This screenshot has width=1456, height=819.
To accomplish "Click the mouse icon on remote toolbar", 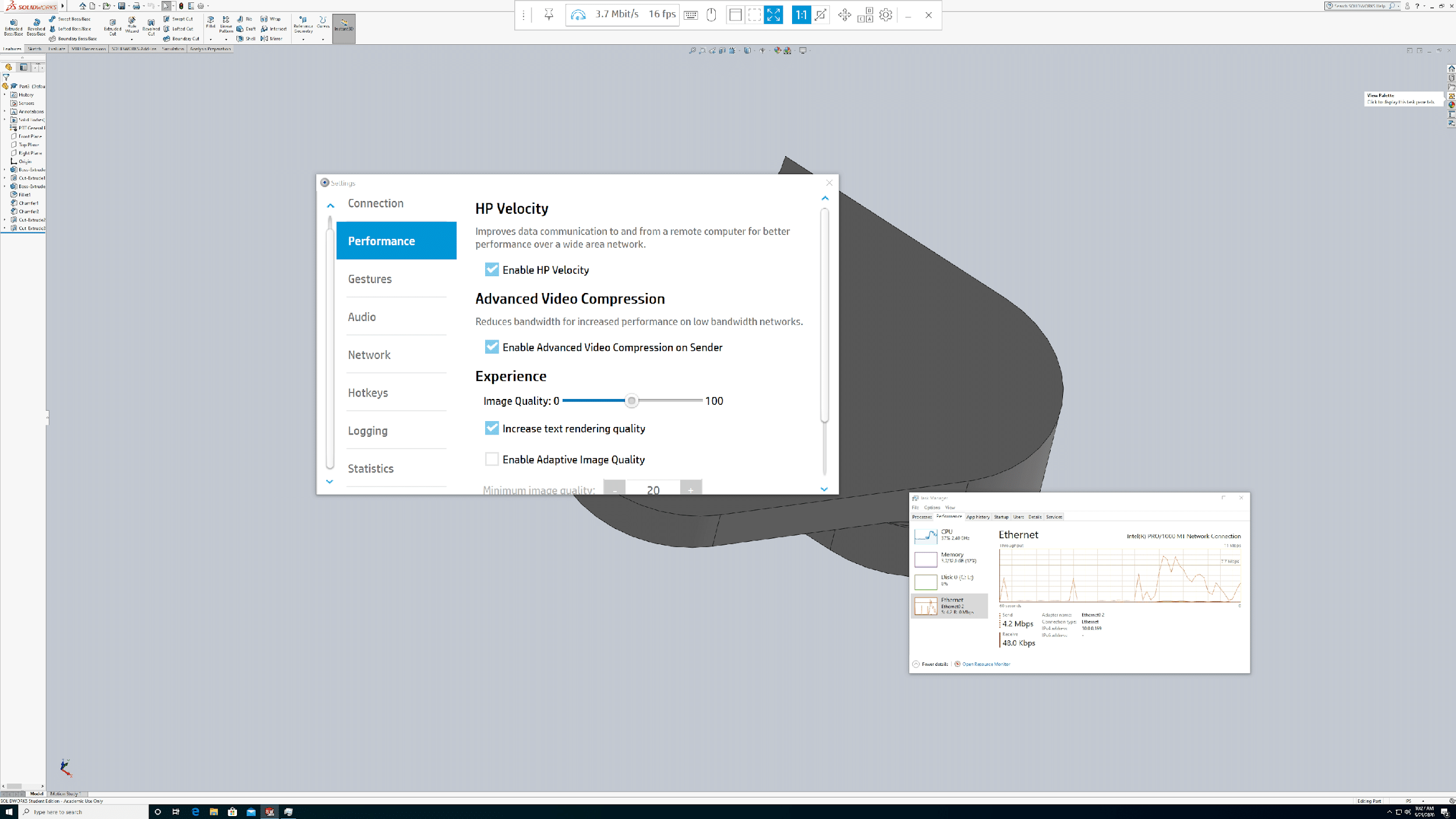I will 711,15.
